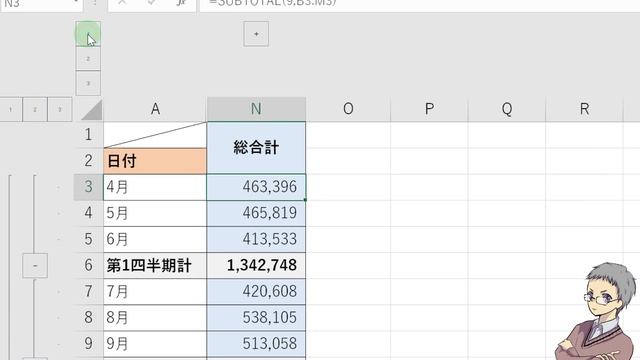
Task: Select row 2 header
Action: [89, 160]
